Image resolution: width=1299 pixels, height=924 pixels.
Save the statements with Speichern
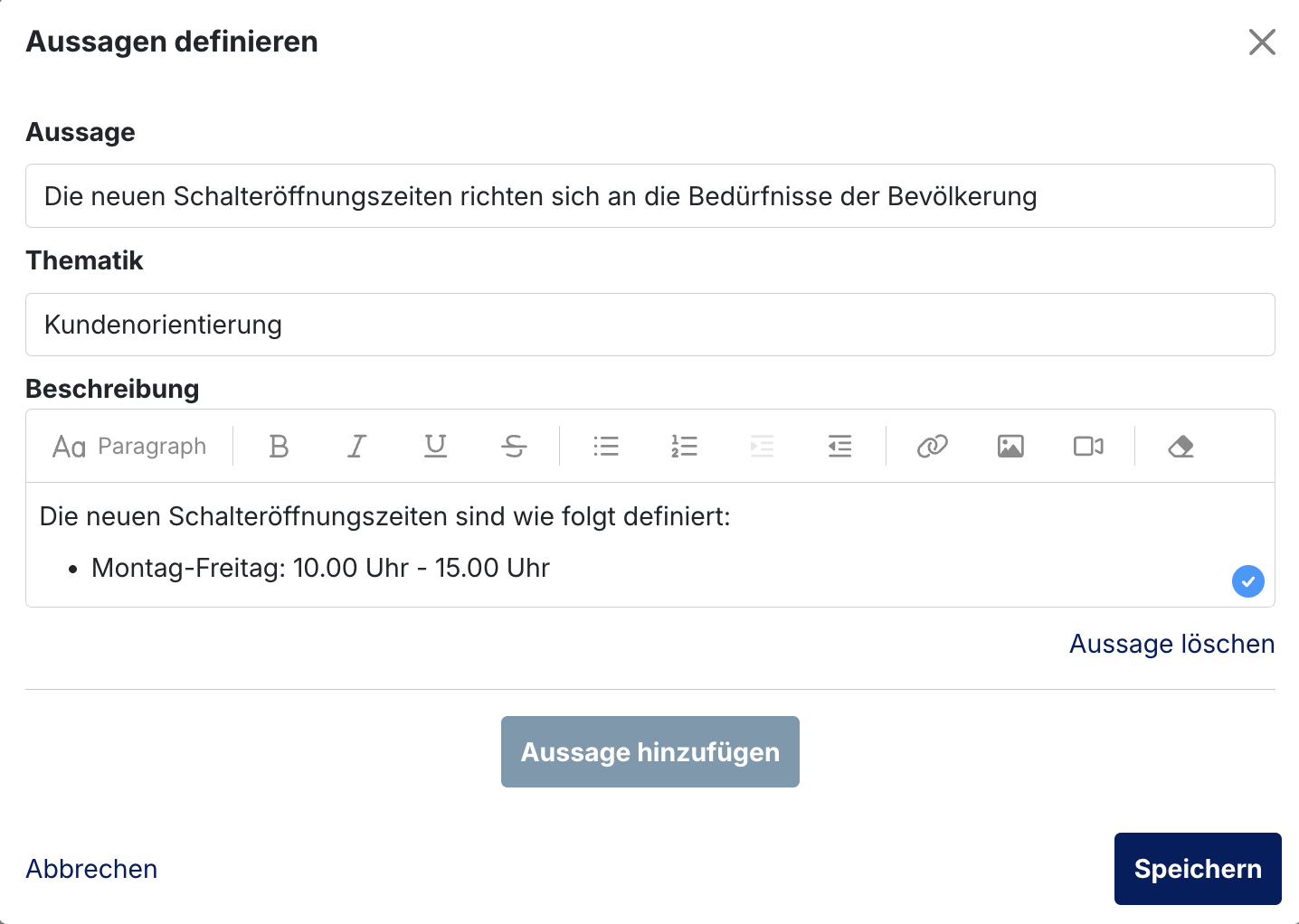1198,869
